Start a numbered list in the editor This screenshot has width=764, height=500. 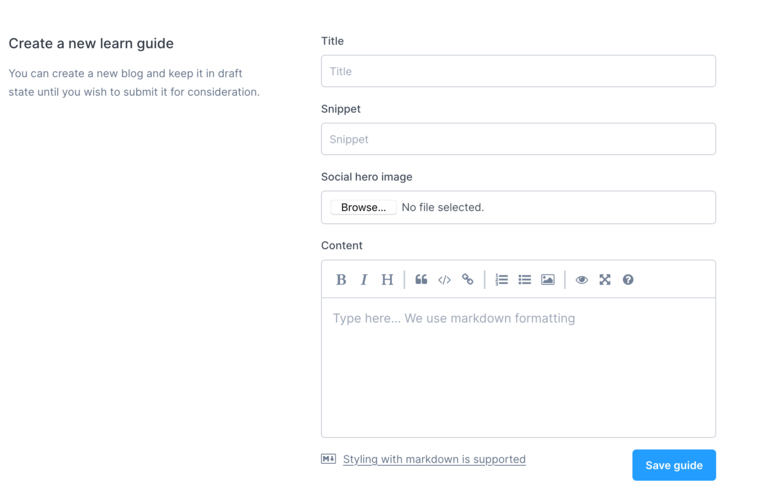(x=501, y=280)
